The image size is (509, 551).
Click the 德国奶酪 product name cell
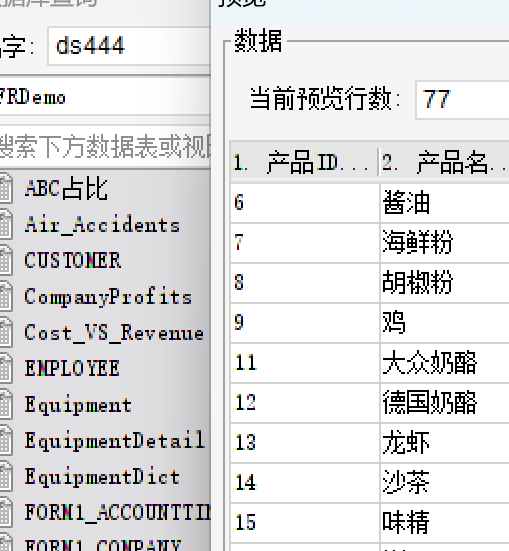click(x=445, y=403)
